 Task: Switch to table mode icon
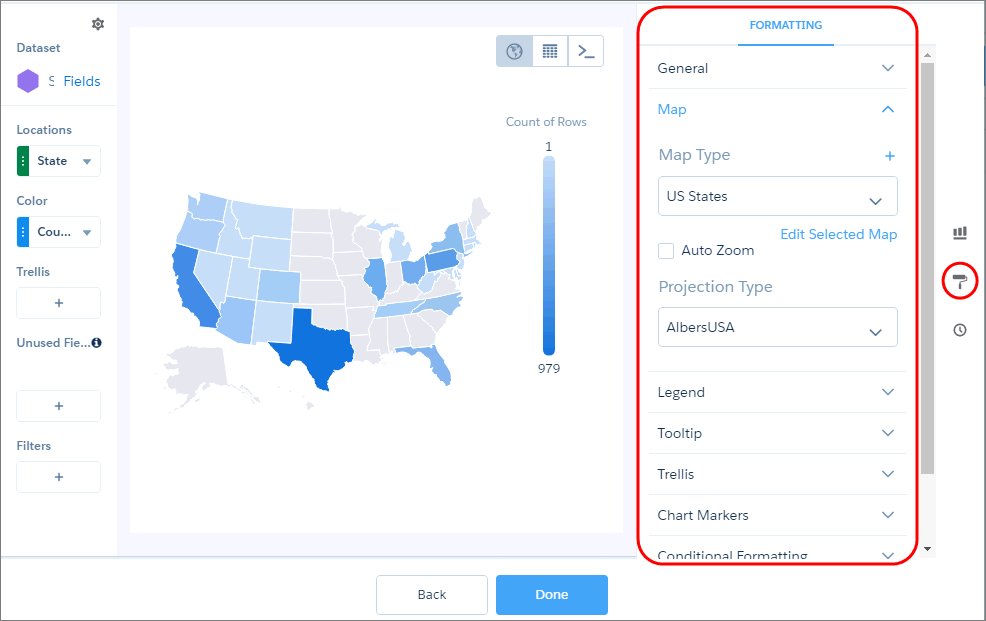pos(550,51)
